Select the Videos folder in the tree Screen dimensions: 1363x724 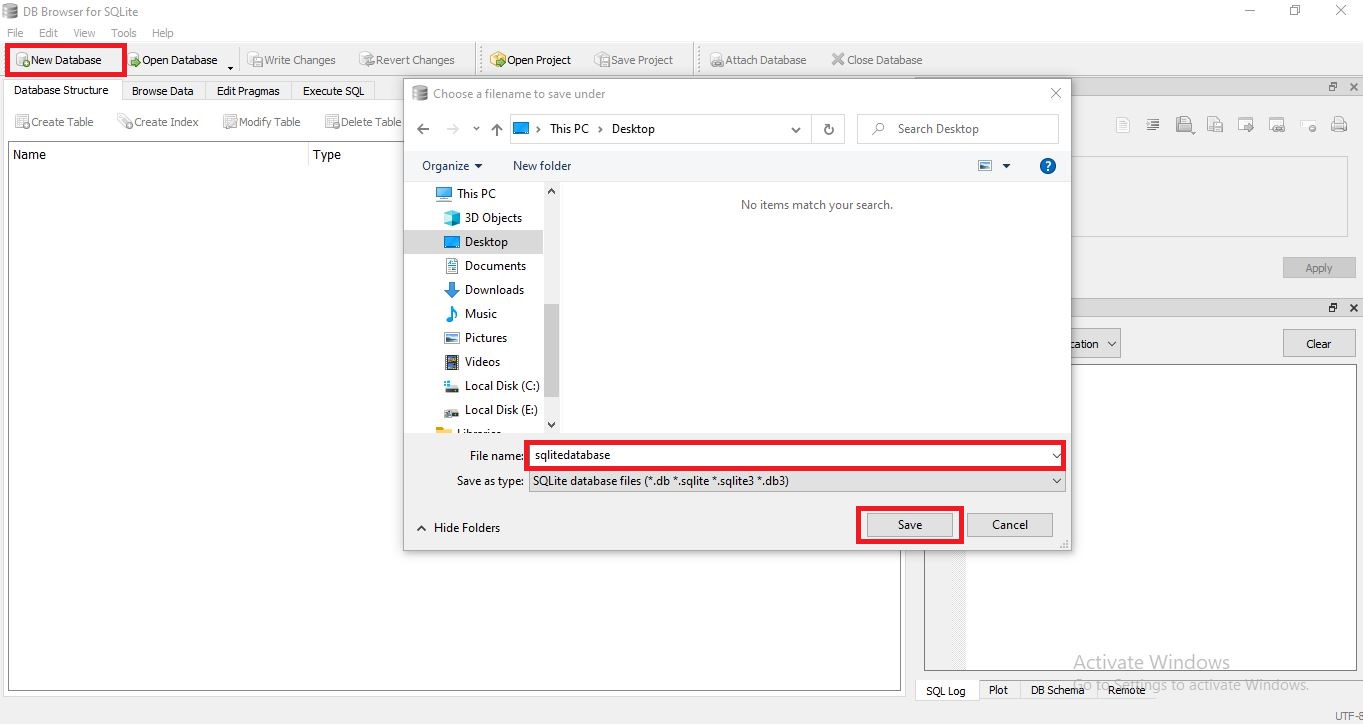pyautogui.click(x=482, y=362)
